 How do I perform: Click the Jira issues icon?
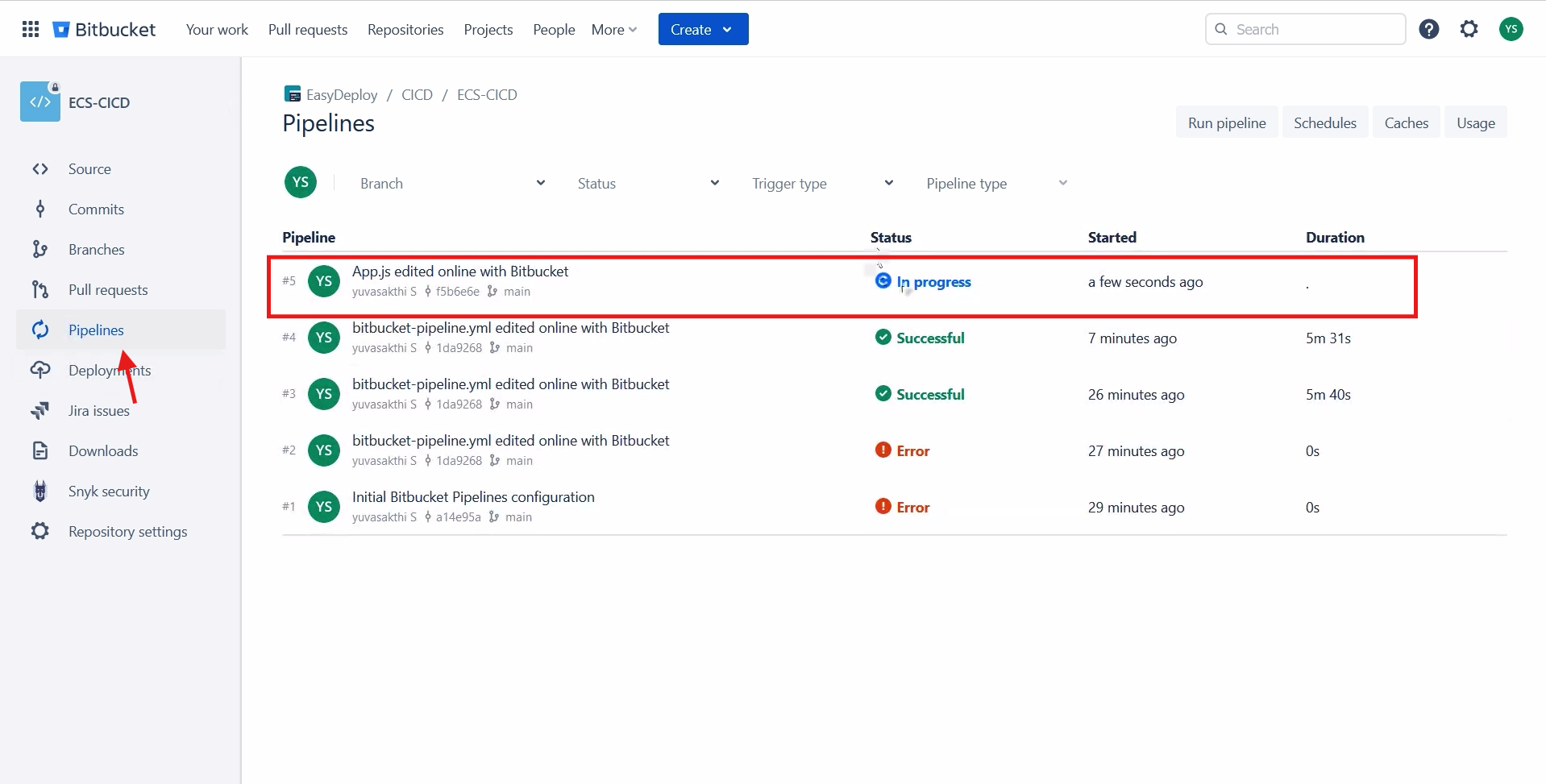click(x=40, y=411)
